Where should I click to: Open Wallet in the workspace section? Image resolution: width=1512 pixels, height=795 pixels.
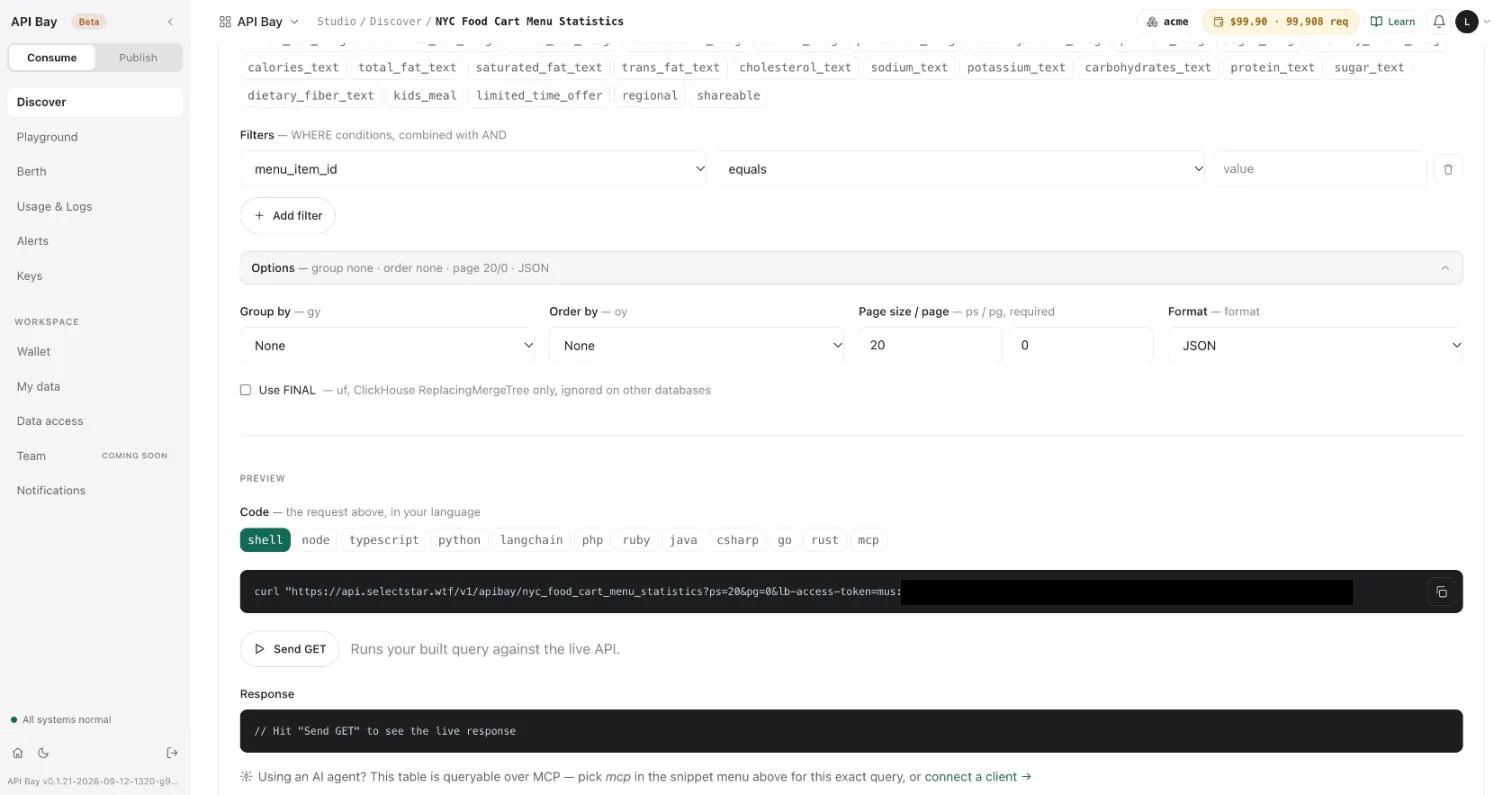pyautogui.click(x=95, y=352)
